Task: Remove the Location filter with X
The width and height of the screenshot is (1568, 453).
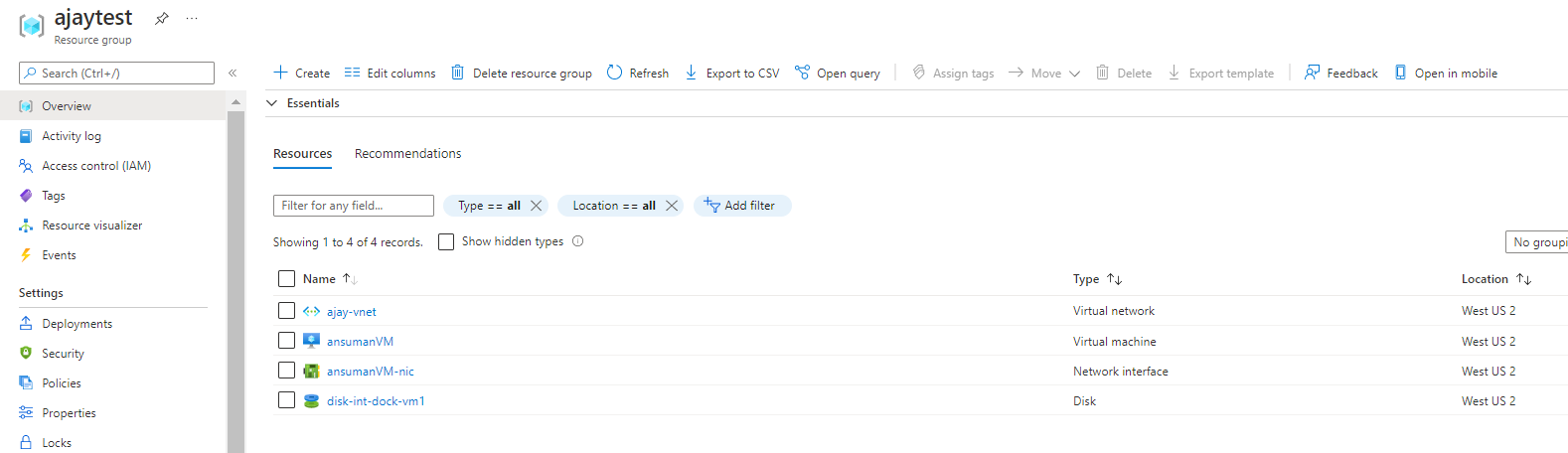Action: click(x=672, y=206)
